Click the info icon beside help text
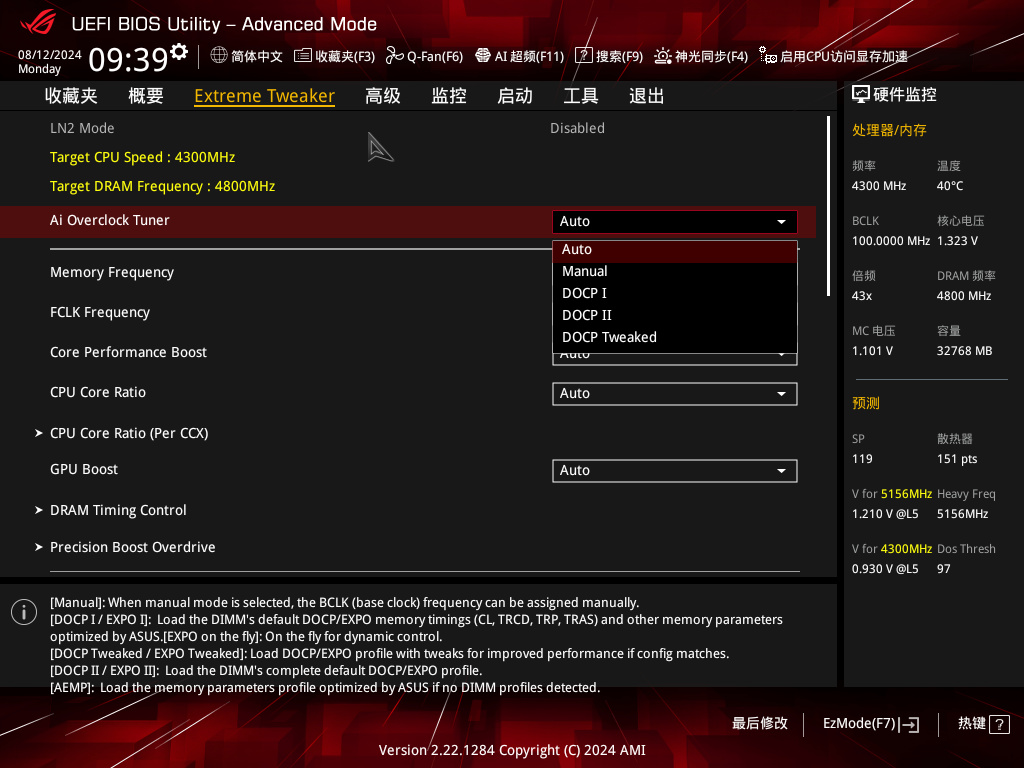The width and height of the screenshot is (1024, 768). [x=24, y=612]
